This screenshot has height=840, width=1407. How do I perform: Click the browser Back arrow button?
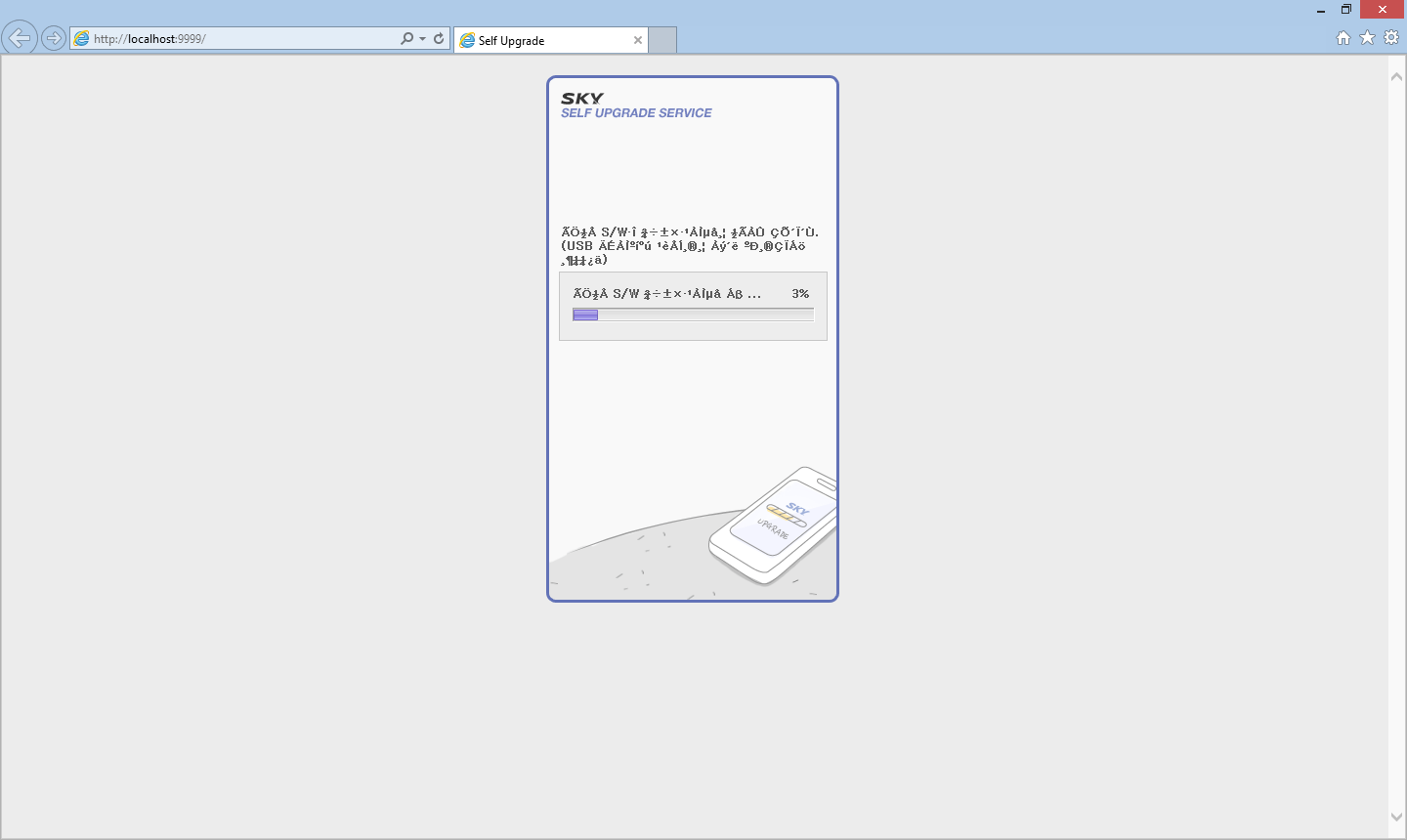20,38
